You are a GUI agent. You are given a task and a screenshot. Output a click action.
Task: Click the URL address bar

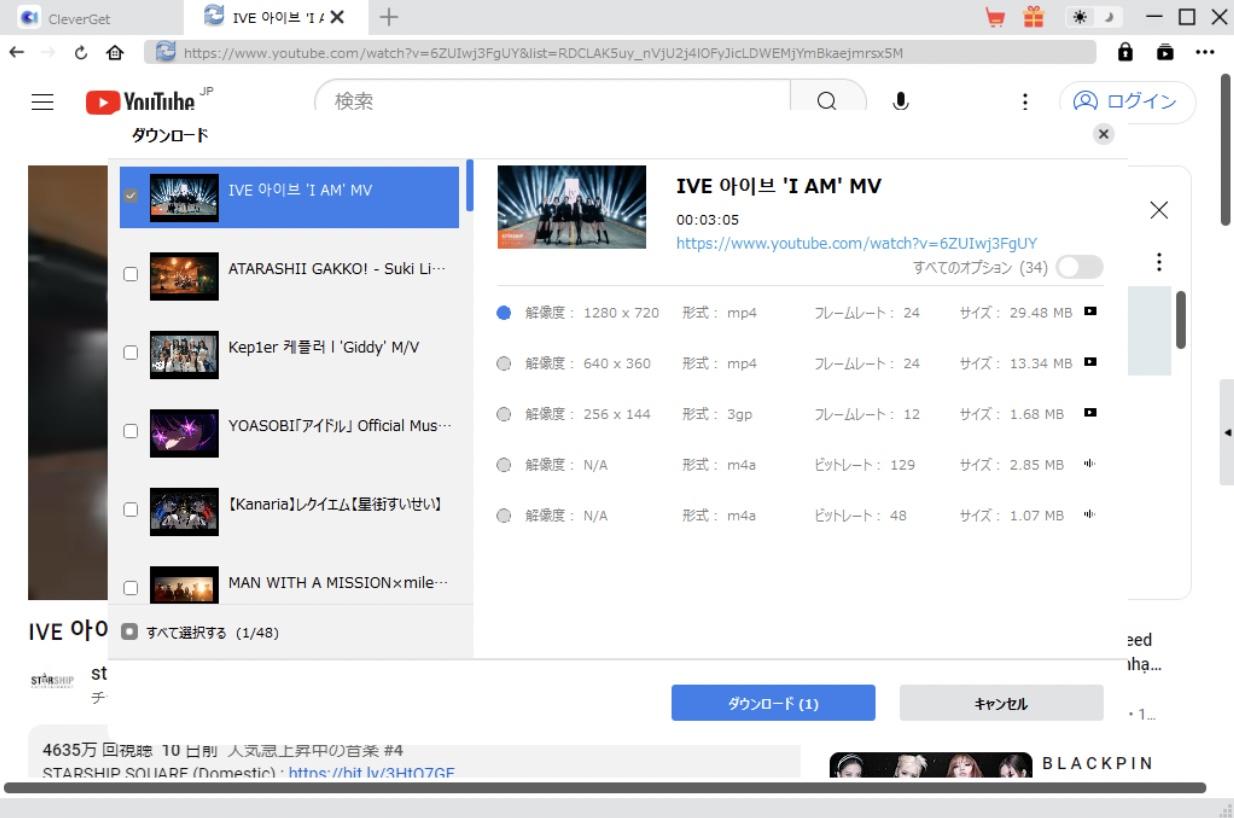tap(620, 52)
